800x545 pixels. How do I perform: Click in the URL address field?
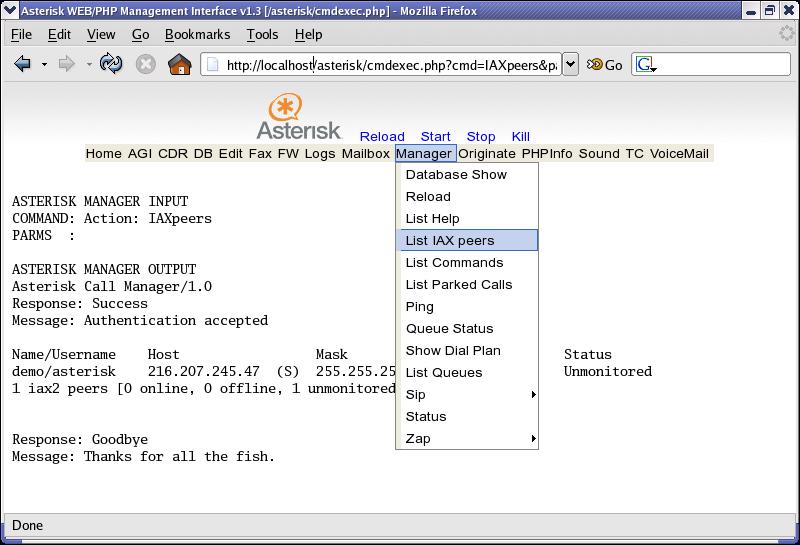(390, 65)
